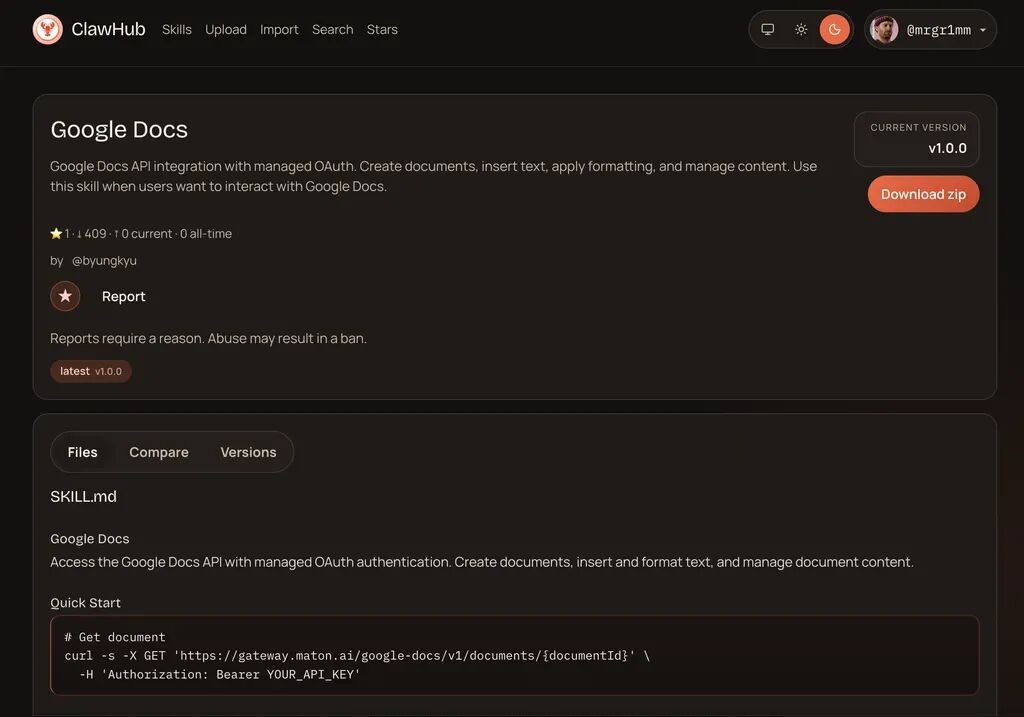Open the Search nav item

(x=332, y=29)
